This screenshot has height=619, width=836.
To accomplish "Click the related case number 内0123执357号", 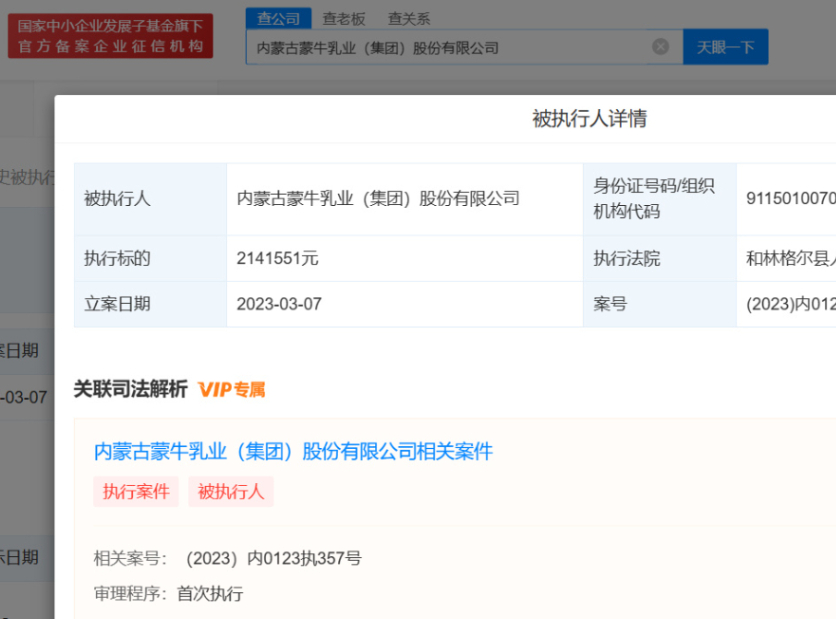I will (x=274, y=558).
